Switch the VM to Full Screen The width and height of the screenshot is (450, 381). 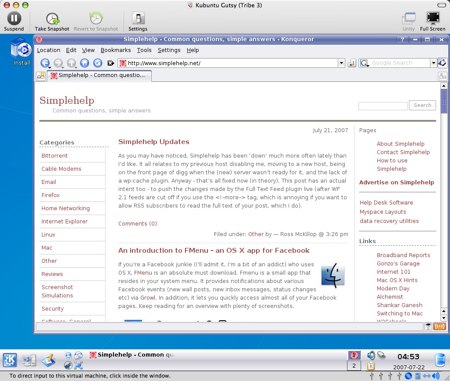433,22
